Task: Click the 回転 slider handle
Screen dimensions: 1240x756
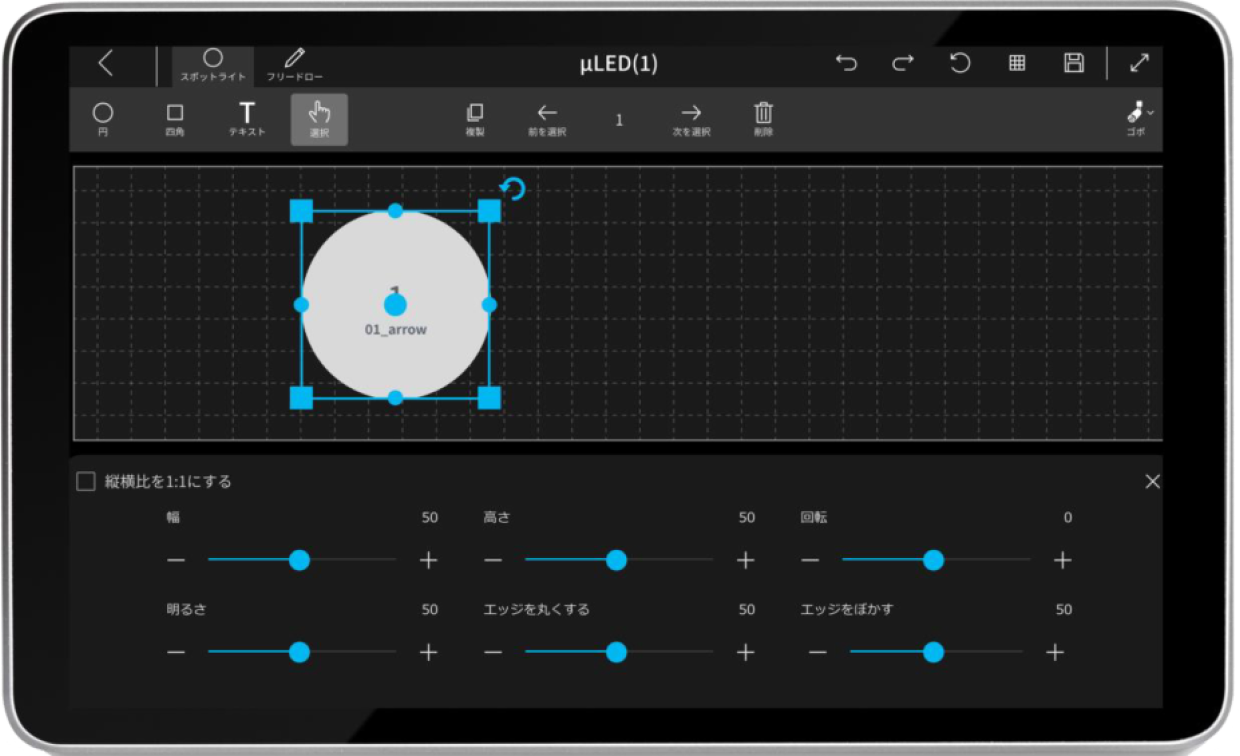Action: click(933, 560)
